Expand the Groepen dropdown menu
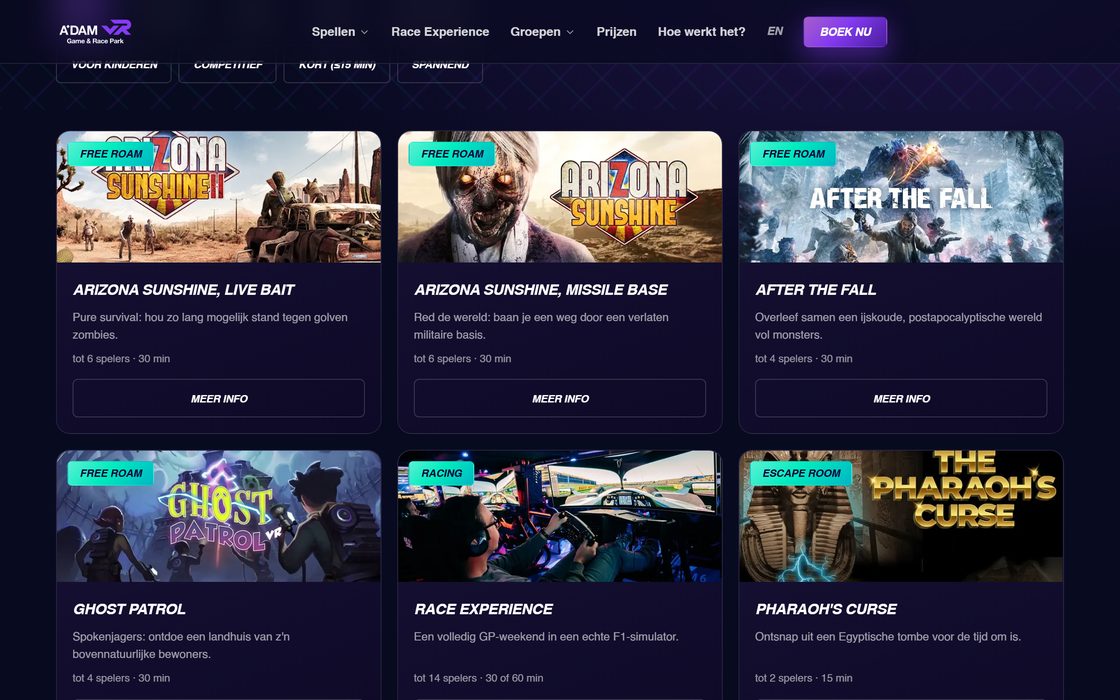The height and width of the screenshot is (700, 1120). tap(542, 31)
